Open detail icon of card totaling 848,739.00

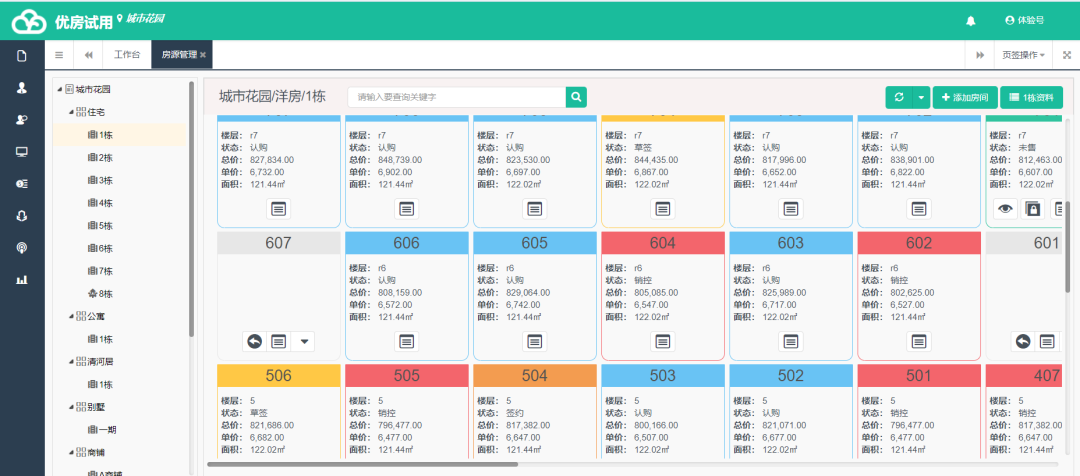[406, 209]
